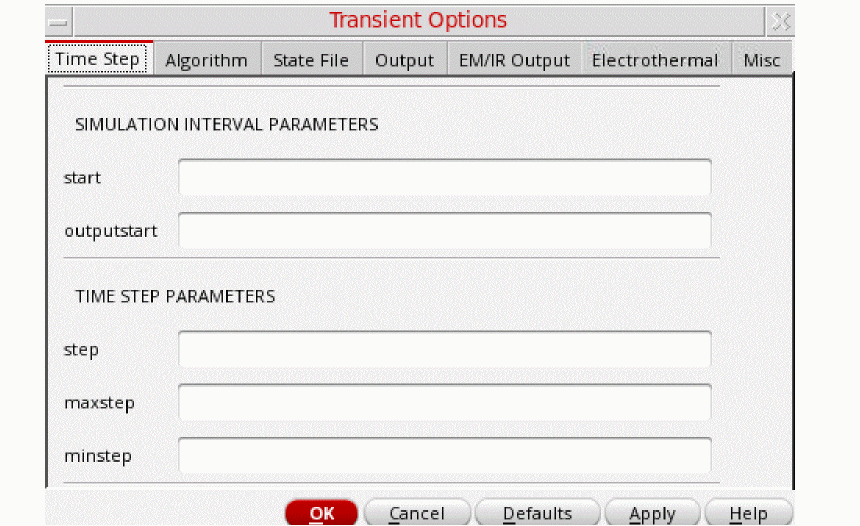
Task: Focus the outputstart text field
Action: pos(445,230)
